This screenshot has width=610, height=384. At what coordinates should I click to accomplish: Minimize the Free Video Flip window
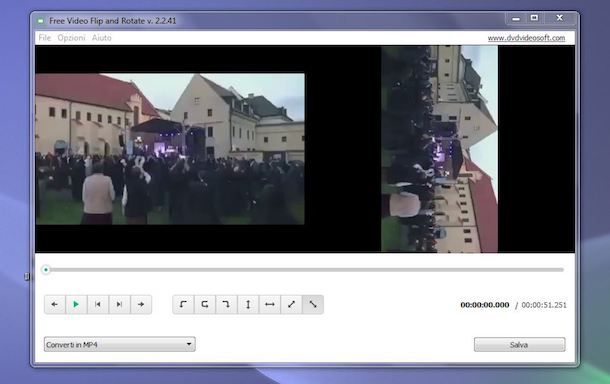click(x=516, y=18)
